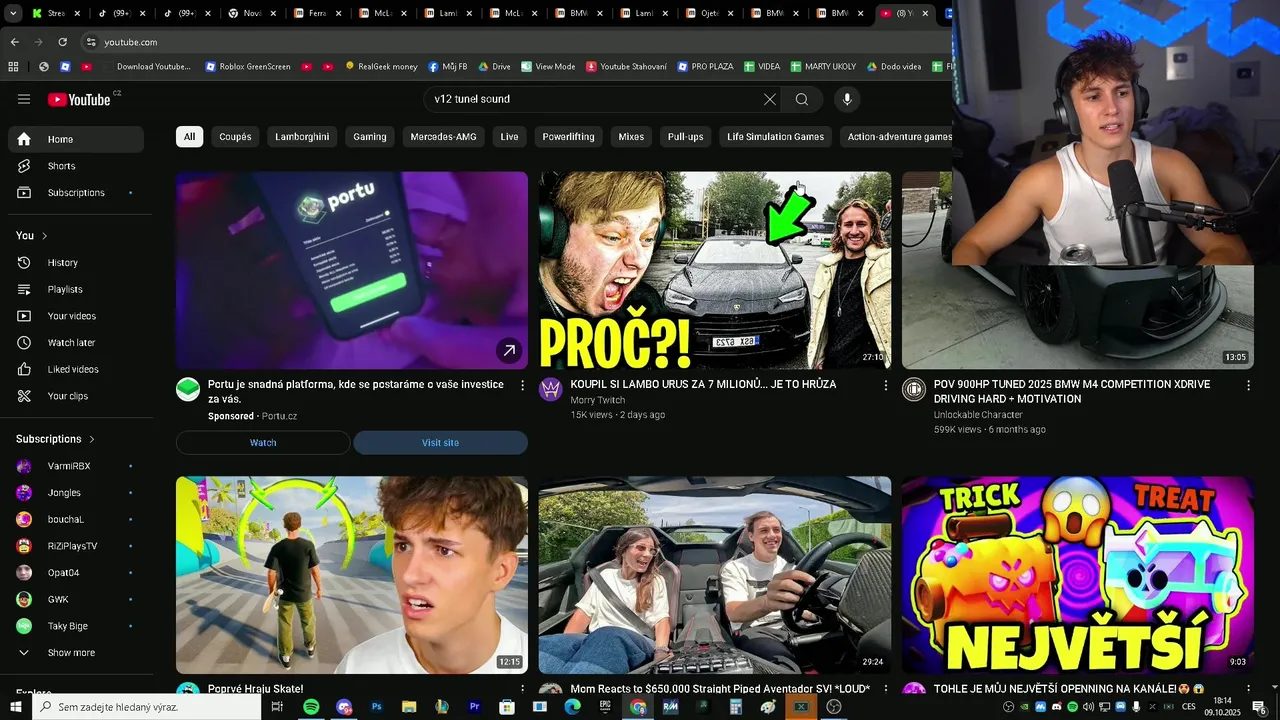The width and height of the screenshot is (1280, 720).
Task: Open Shorts in the sidebar
Action: pyautogui.click(x=76, y=166)
